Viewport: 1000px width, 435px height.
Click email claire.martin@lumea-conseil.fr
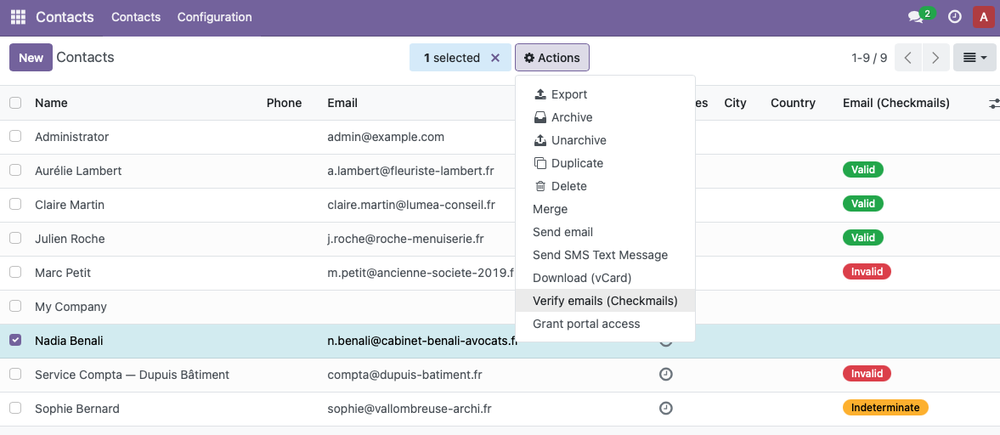411,205
